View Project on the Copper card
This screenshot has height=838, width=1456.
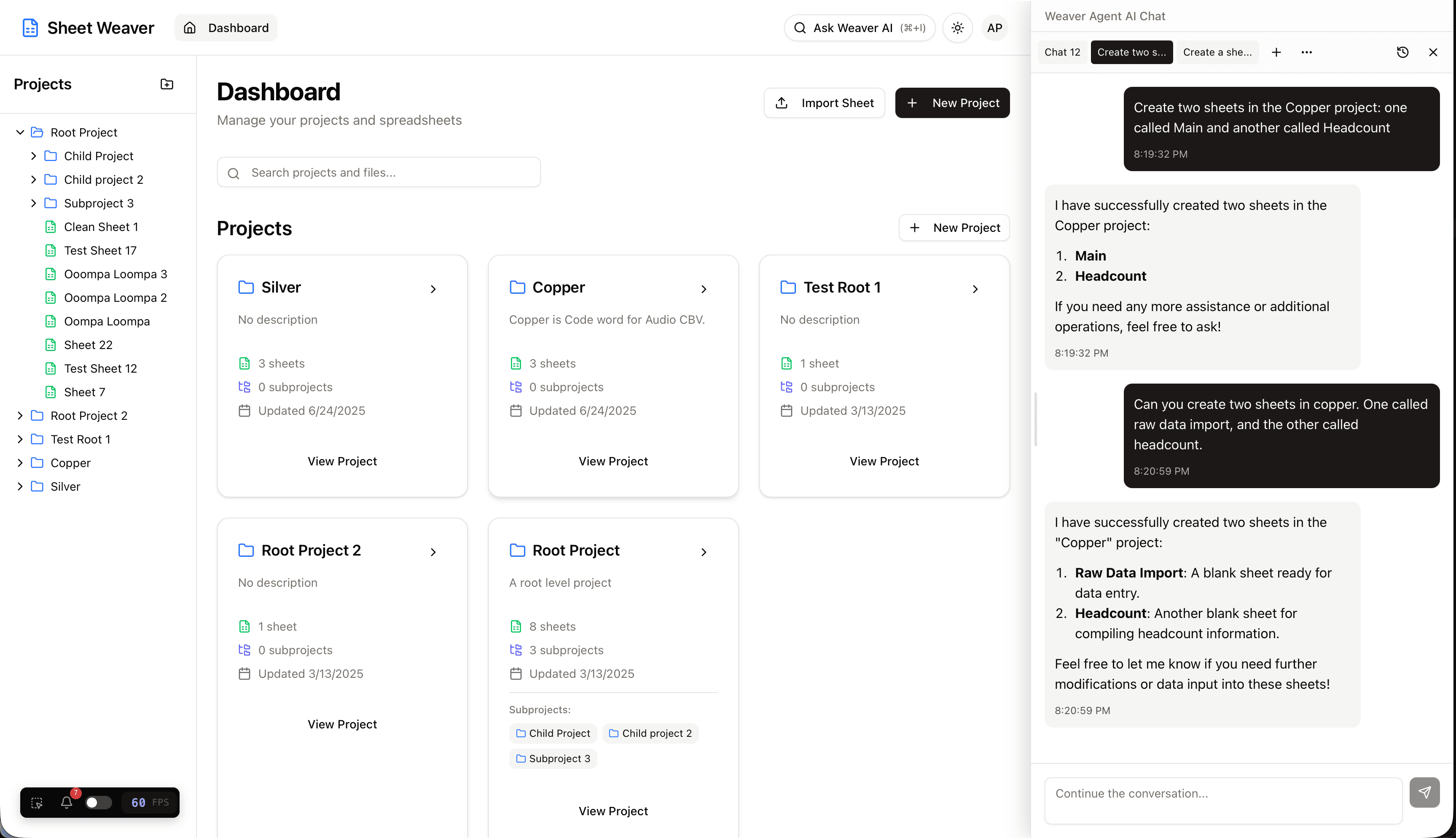pos(613,460)
